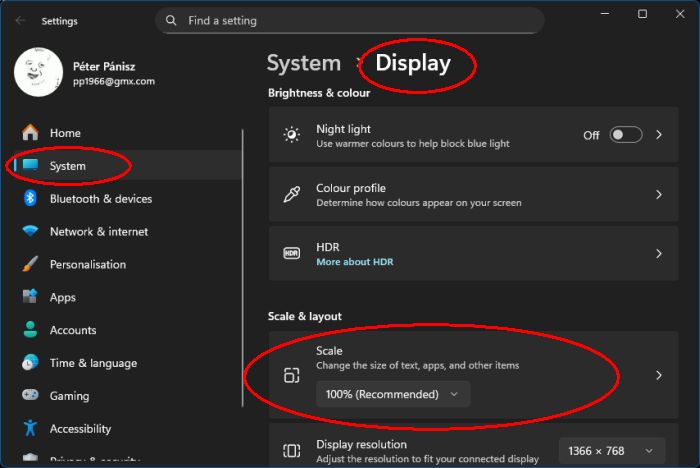Toggle the Night light switch on

pos(626,135)
